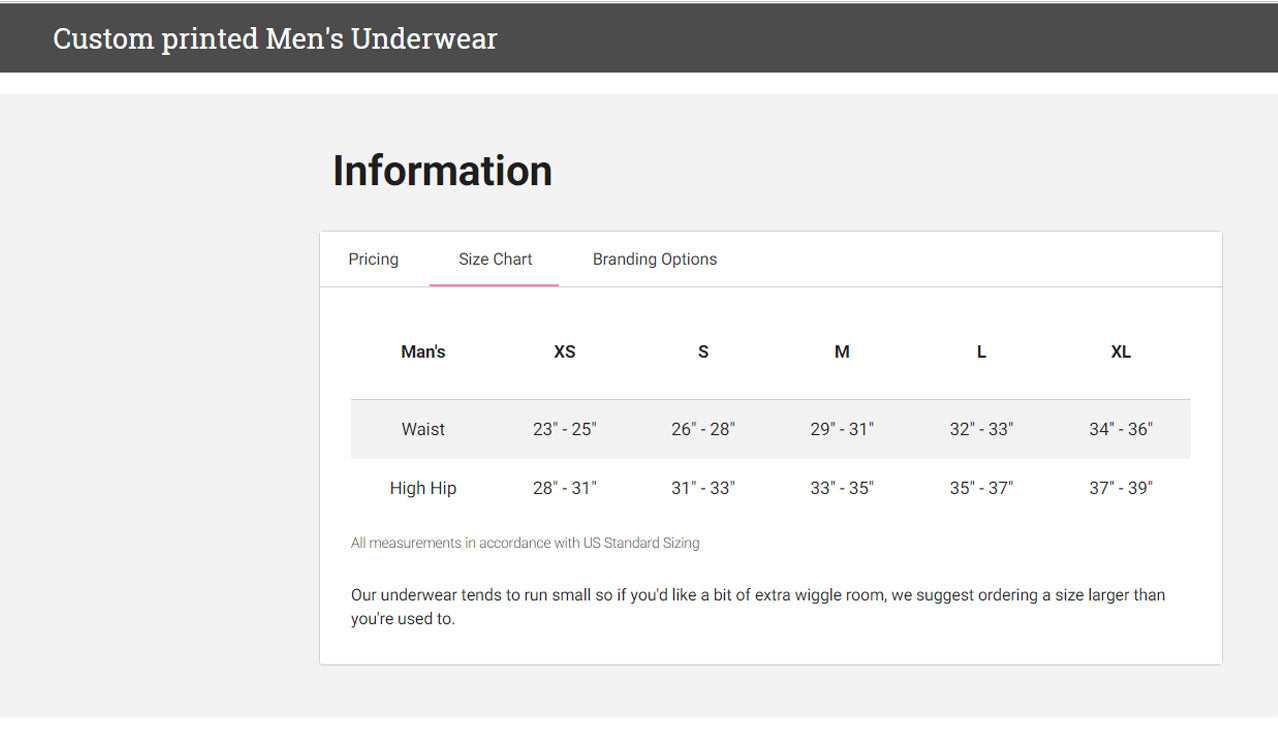Switch to the Pricing tab
Screen dimensions: 1278x750
372,259
